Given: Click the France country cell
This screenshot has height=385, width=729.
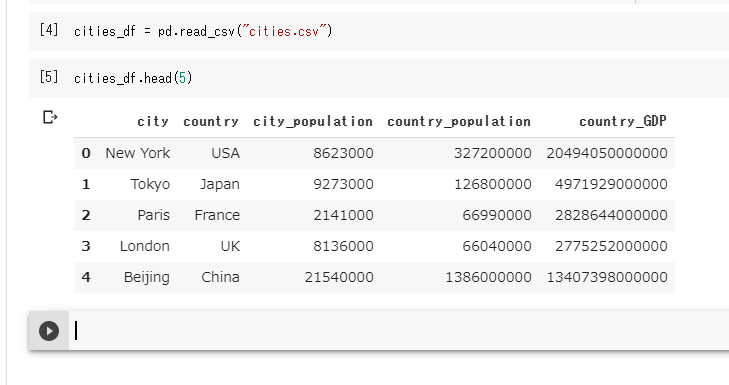Looking at the screenshot, I should 217,215.
